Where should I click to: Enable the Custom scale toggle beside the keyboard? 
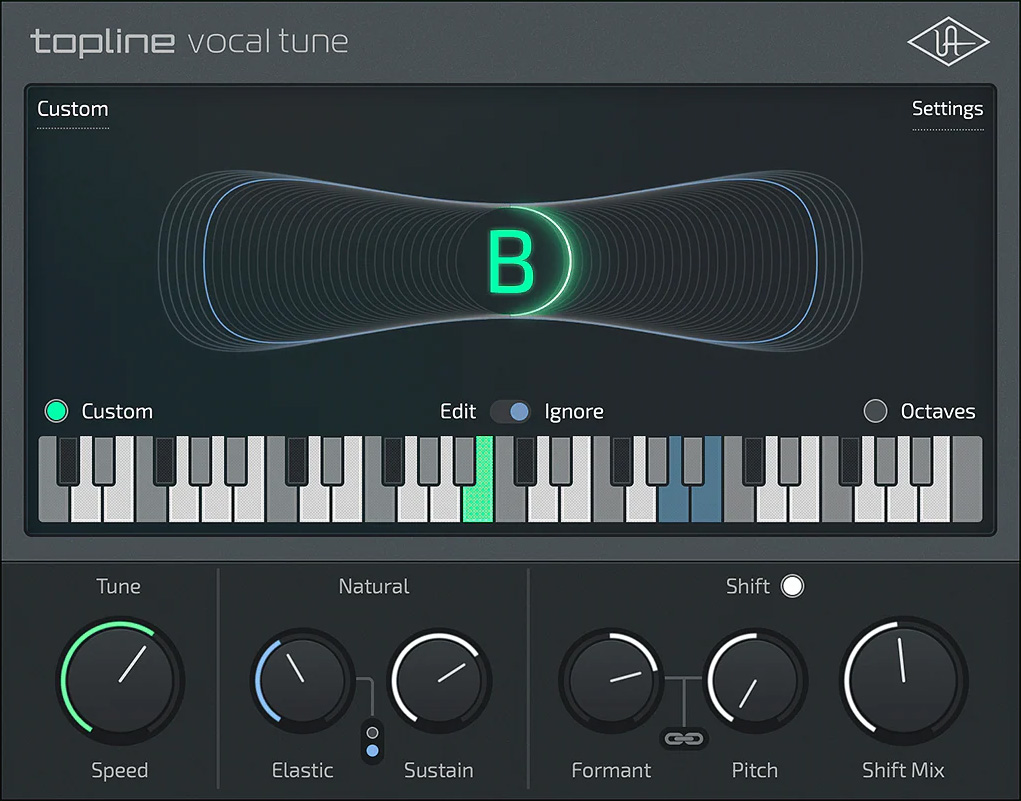[57, 411]
